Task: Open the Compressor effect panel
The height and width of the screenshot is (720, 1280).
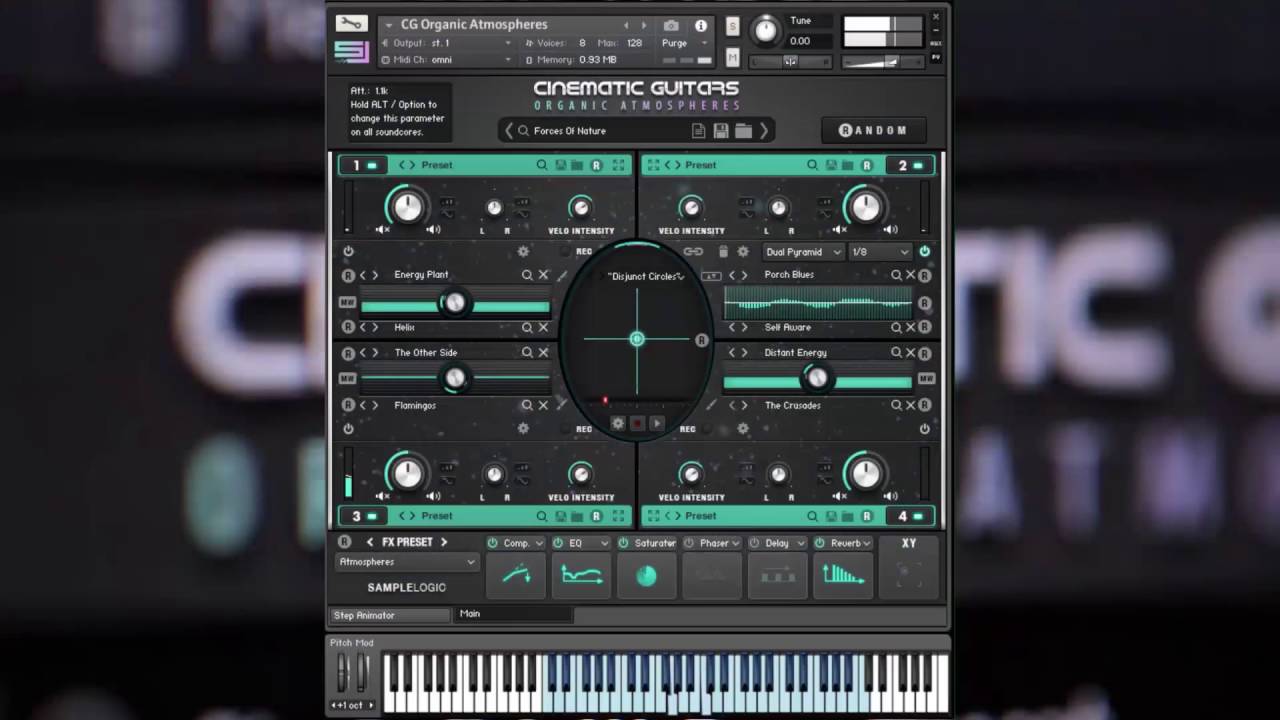Action: coord(516,575)
